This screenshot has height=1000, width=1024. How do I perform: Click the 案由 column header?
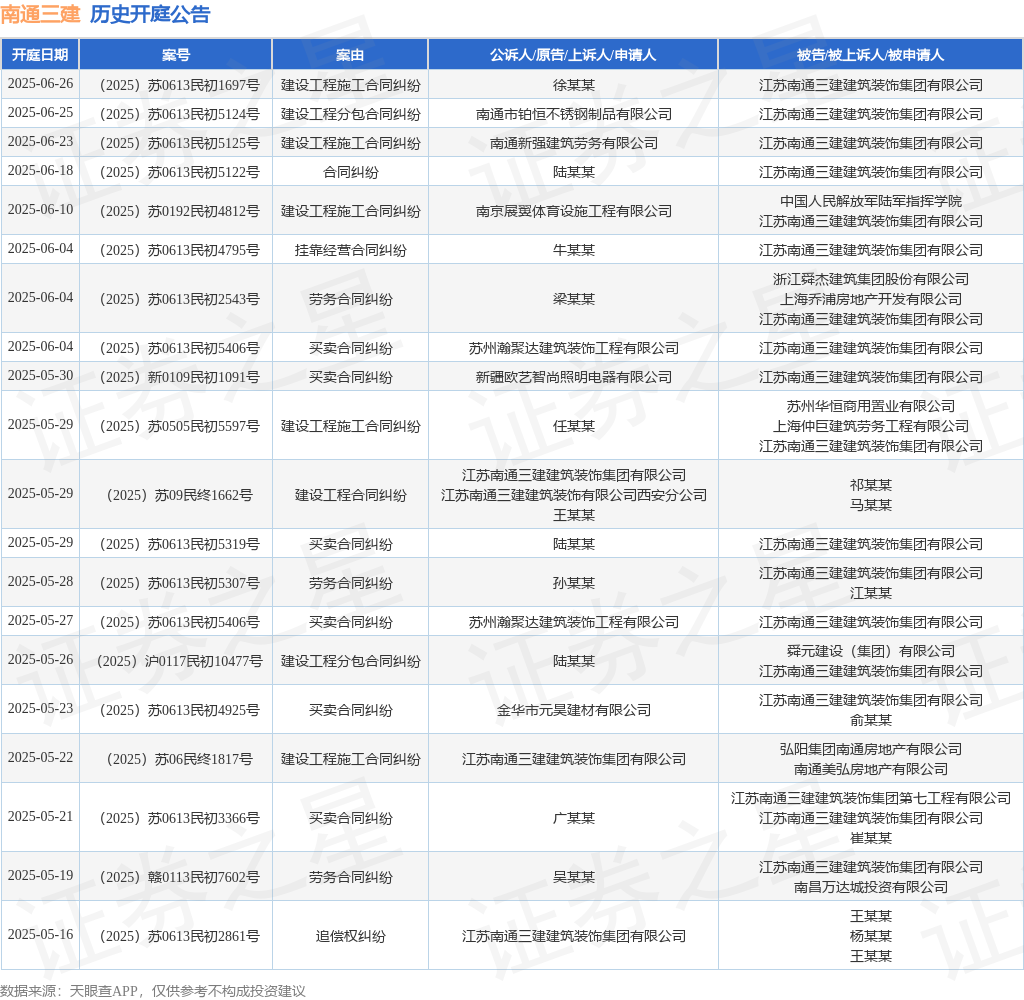click(350, 55)
